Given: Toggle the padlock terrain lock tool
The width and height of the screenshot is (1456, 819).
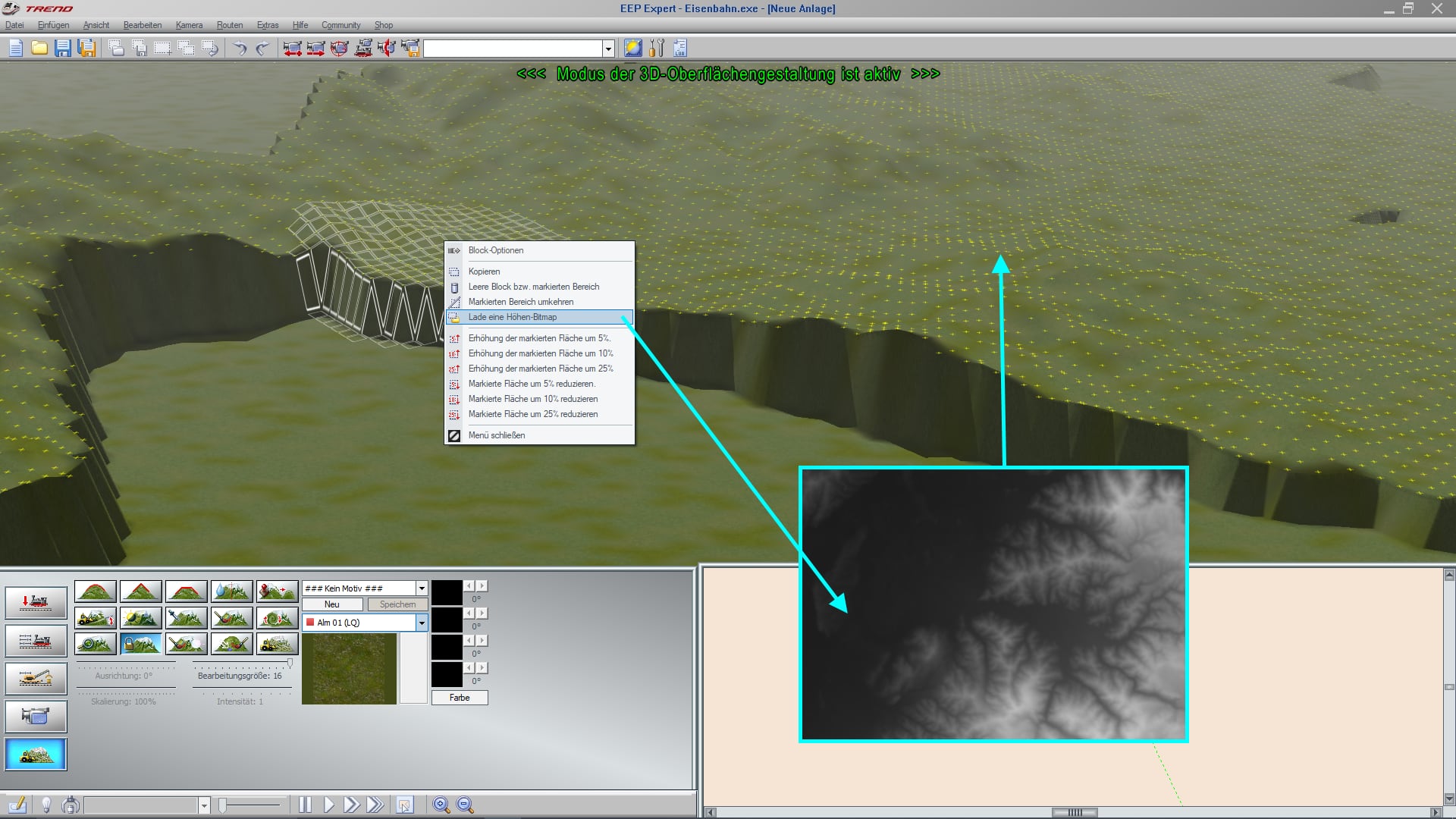Looking at the screenshot, I should tap(141, 645).
